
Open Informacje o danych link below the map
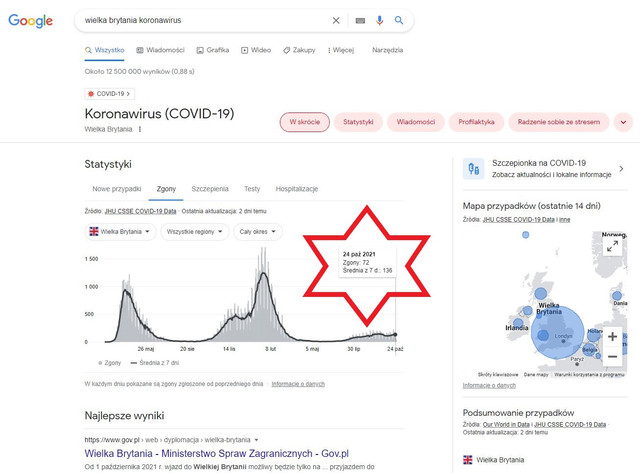pyautogui.click(x=489, y=386)
